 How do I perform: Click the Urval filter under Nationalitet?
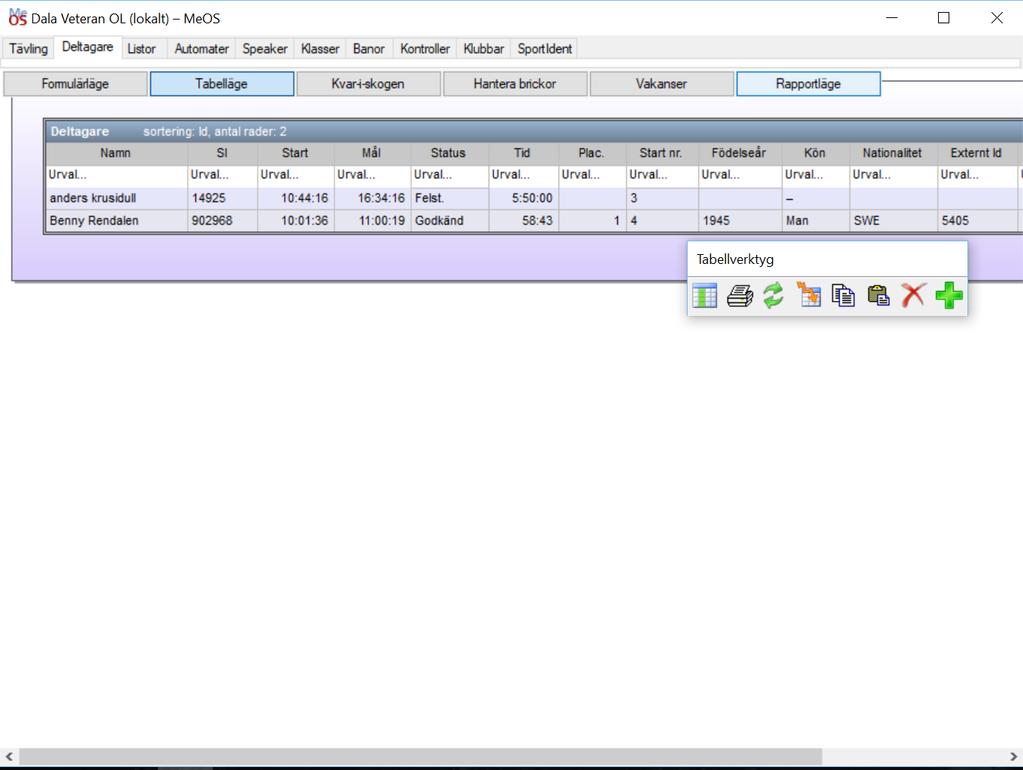pos(893,176)
